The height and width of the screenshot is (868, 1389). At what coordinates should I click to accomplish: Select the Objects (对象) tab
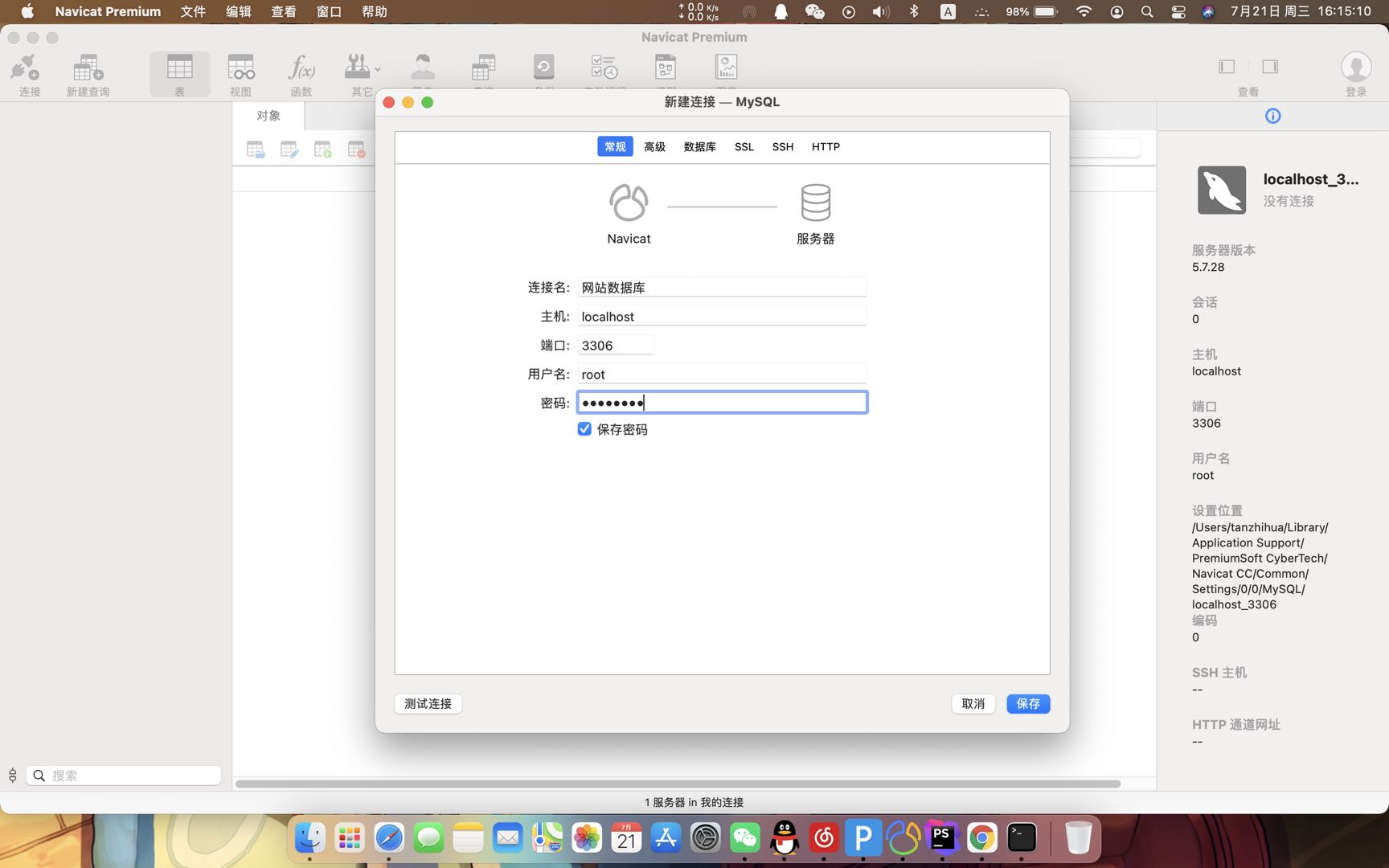pyautogui.click(x=268, y=116)
